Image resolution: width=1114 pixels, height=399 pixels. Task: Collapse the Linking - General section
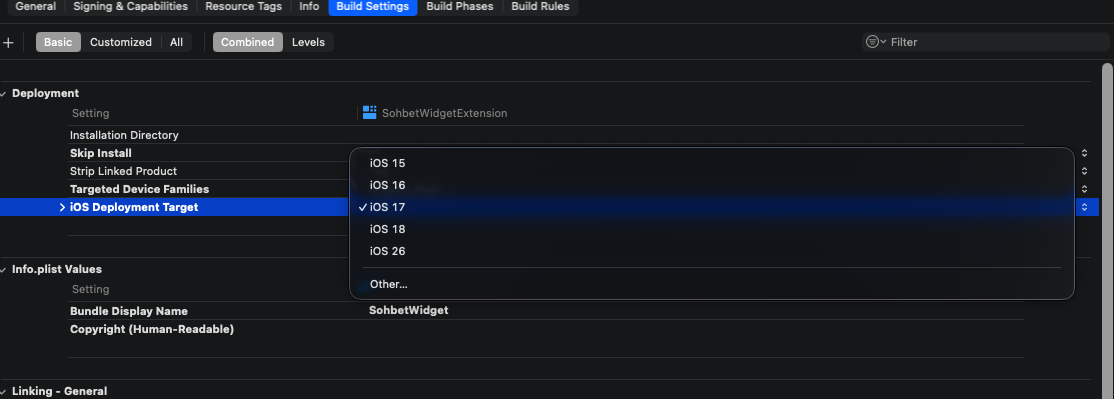4,392
